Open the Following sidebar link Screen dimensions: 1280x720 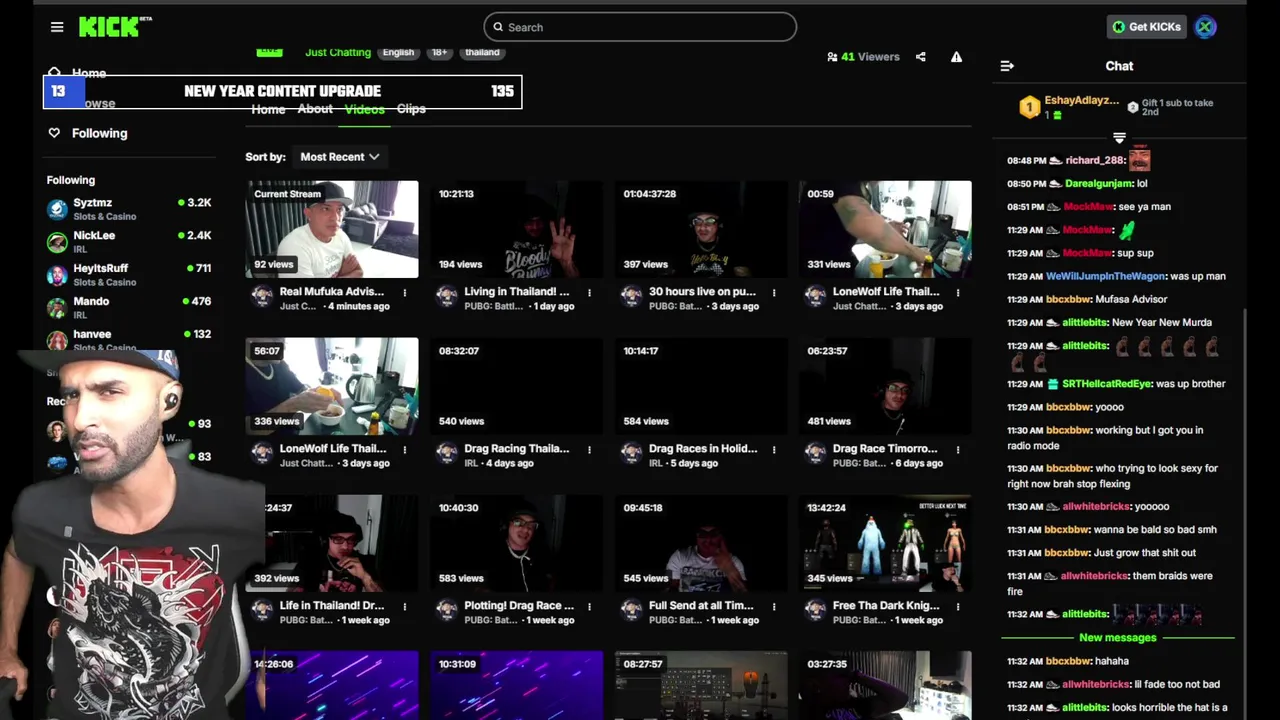coord(99,133)
